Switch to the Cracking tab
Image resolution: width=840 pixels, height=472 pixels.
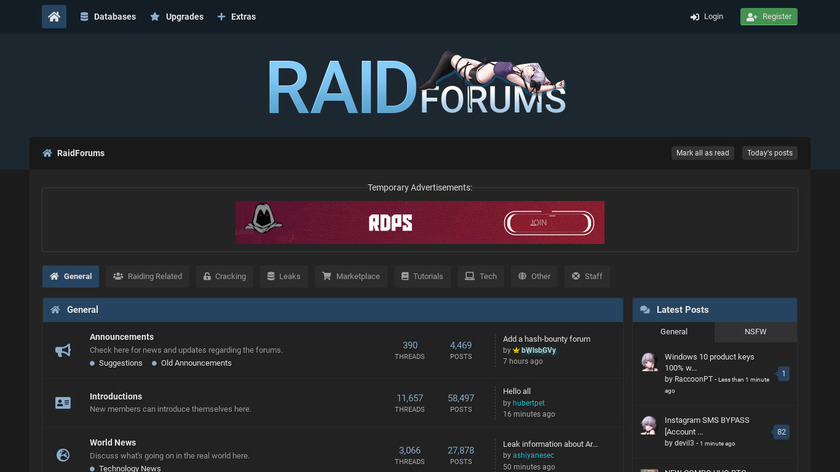223,276
